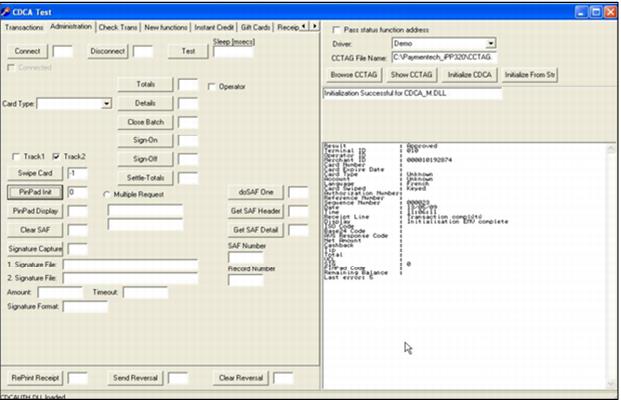Click the PinPad Display button
621x400 pixels.
tap(35, 211)
